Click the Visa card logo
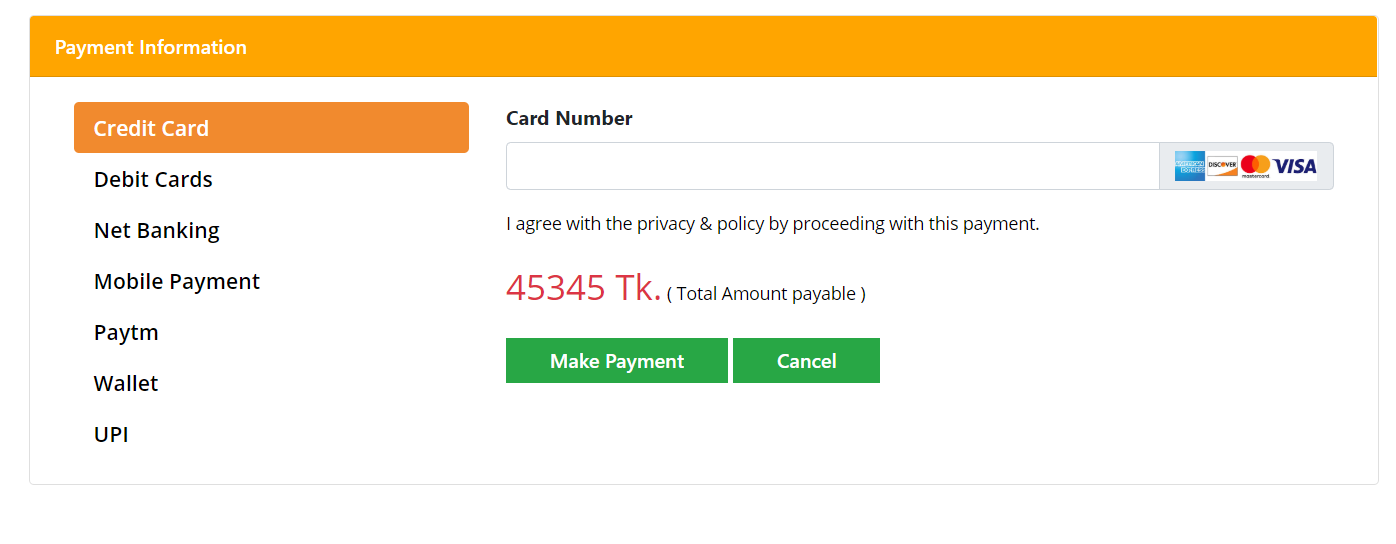Viewport: 1396px width, 544px height. click(1295, 166)
